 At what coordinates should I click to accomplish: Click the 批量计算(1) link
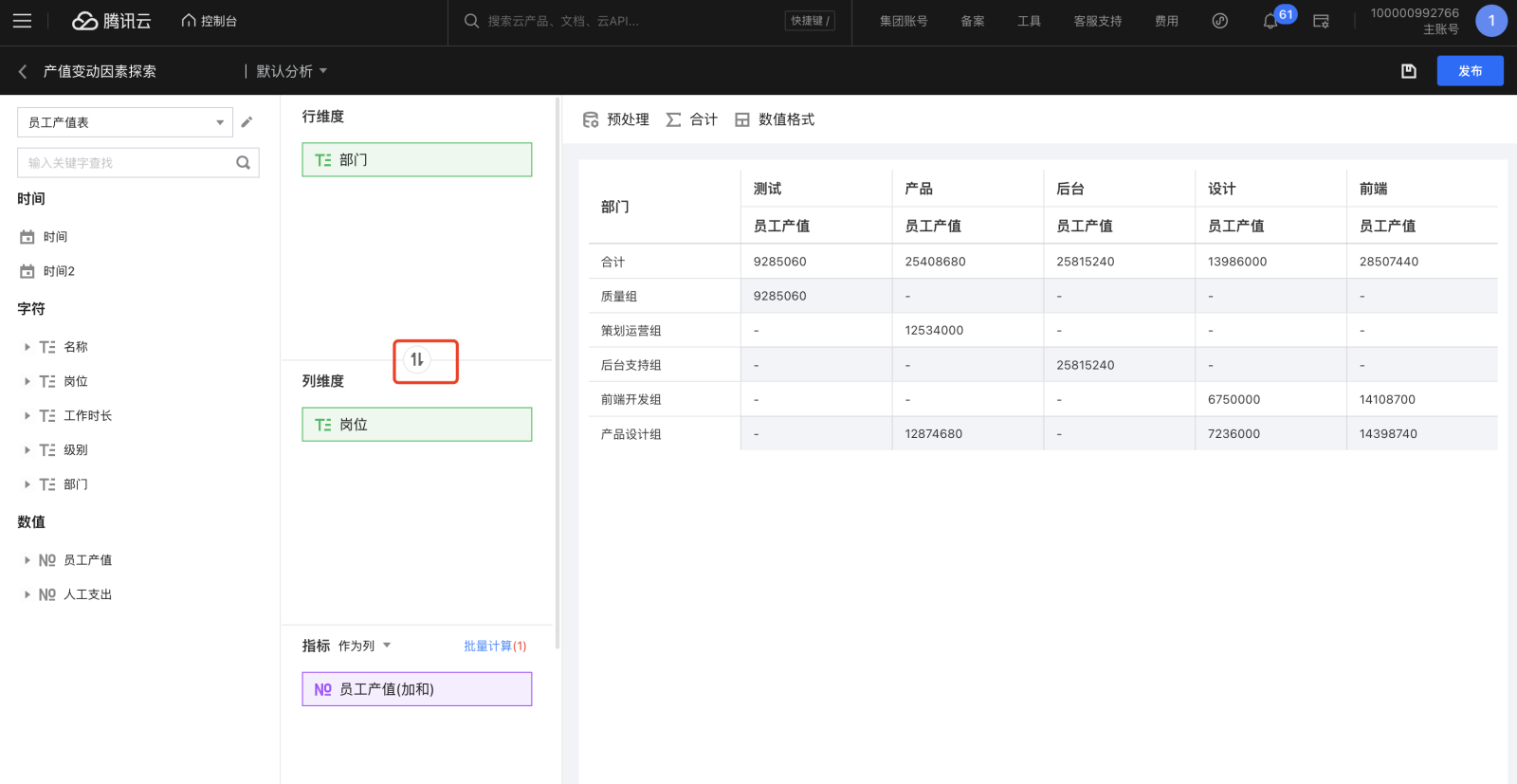click(494, 646)
